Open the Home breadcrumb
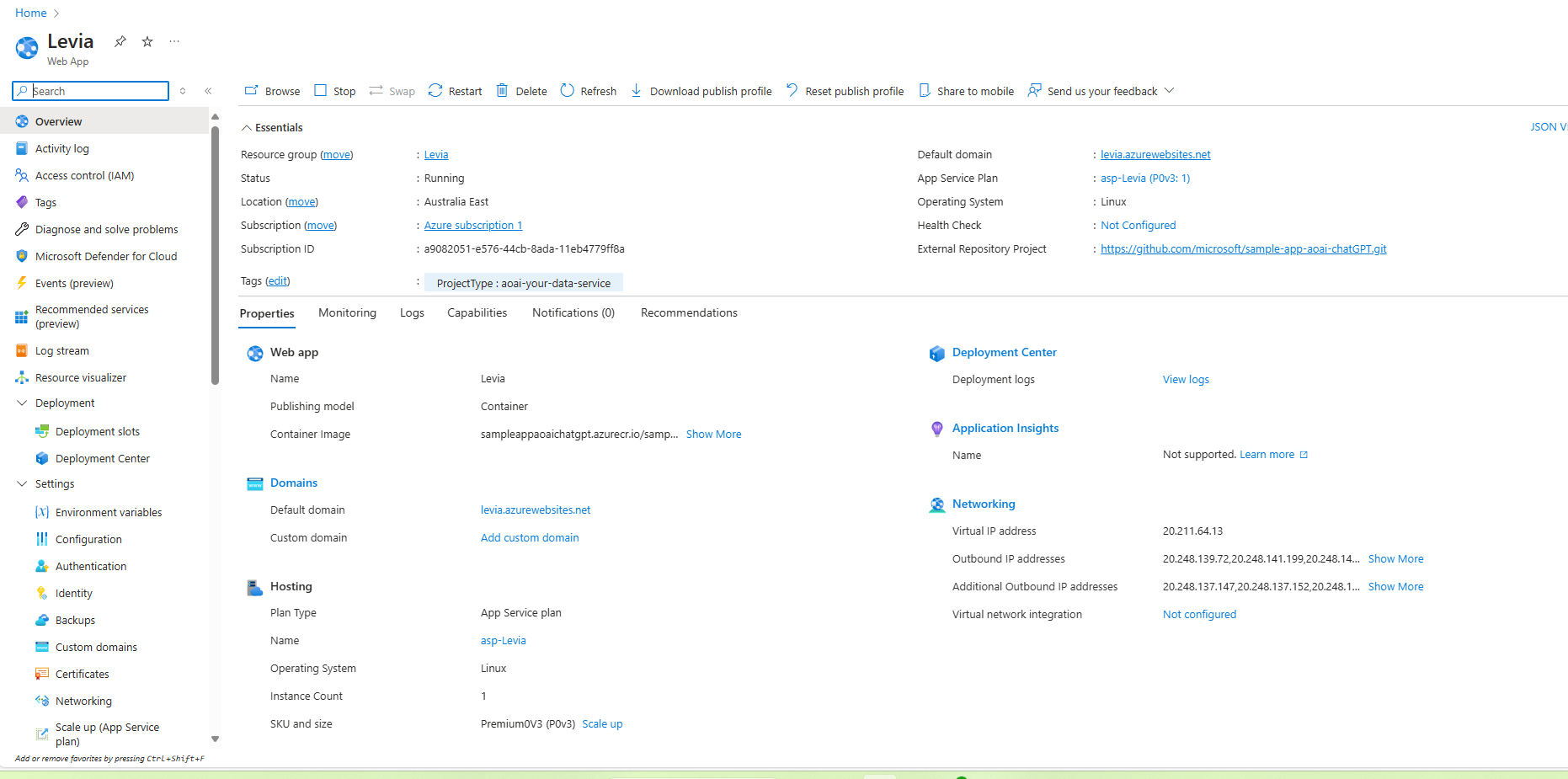This screenshot has height=779, width=1568. (x=31, y=13)
